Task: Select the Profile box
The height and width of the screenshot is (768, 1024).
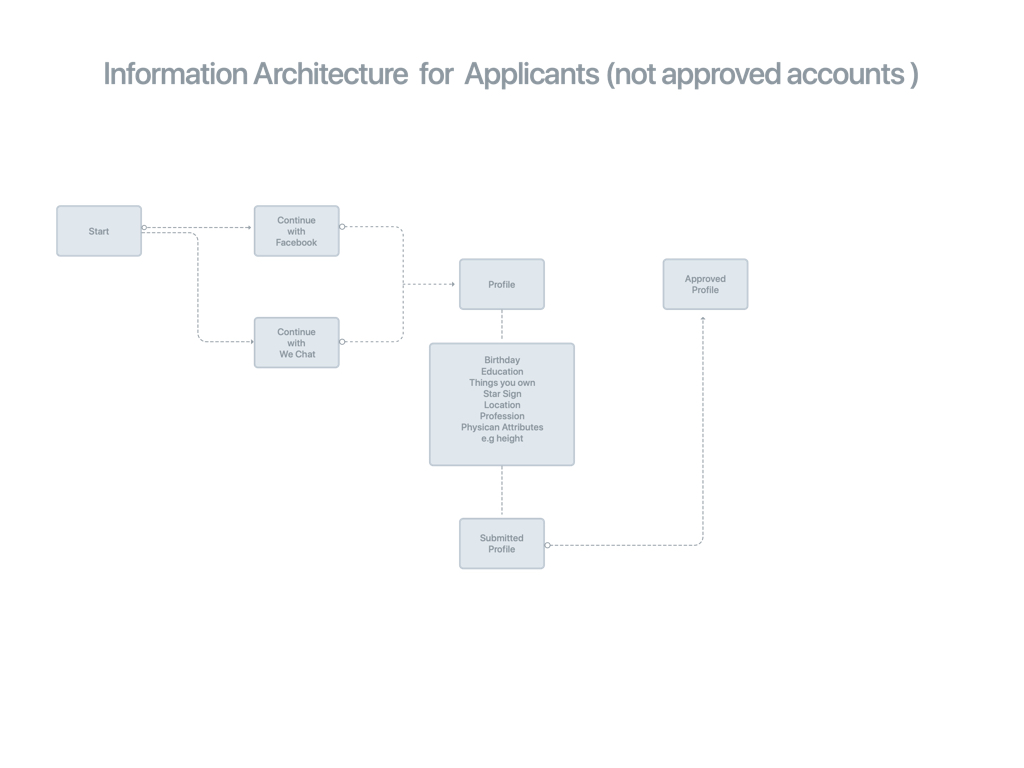Action: point(501,283)
